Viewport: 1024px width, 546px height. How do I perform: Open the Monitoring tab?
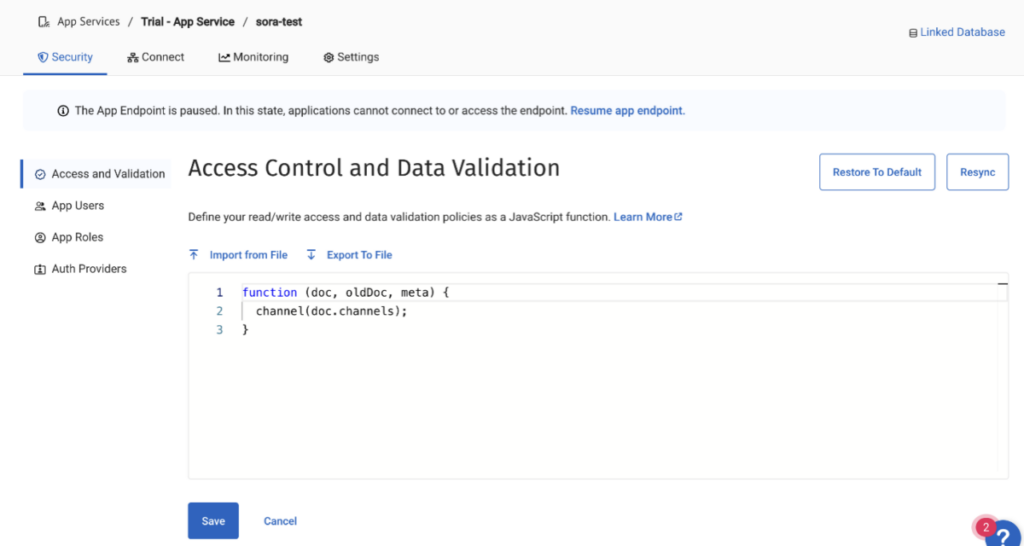click(x=253, y=57)
